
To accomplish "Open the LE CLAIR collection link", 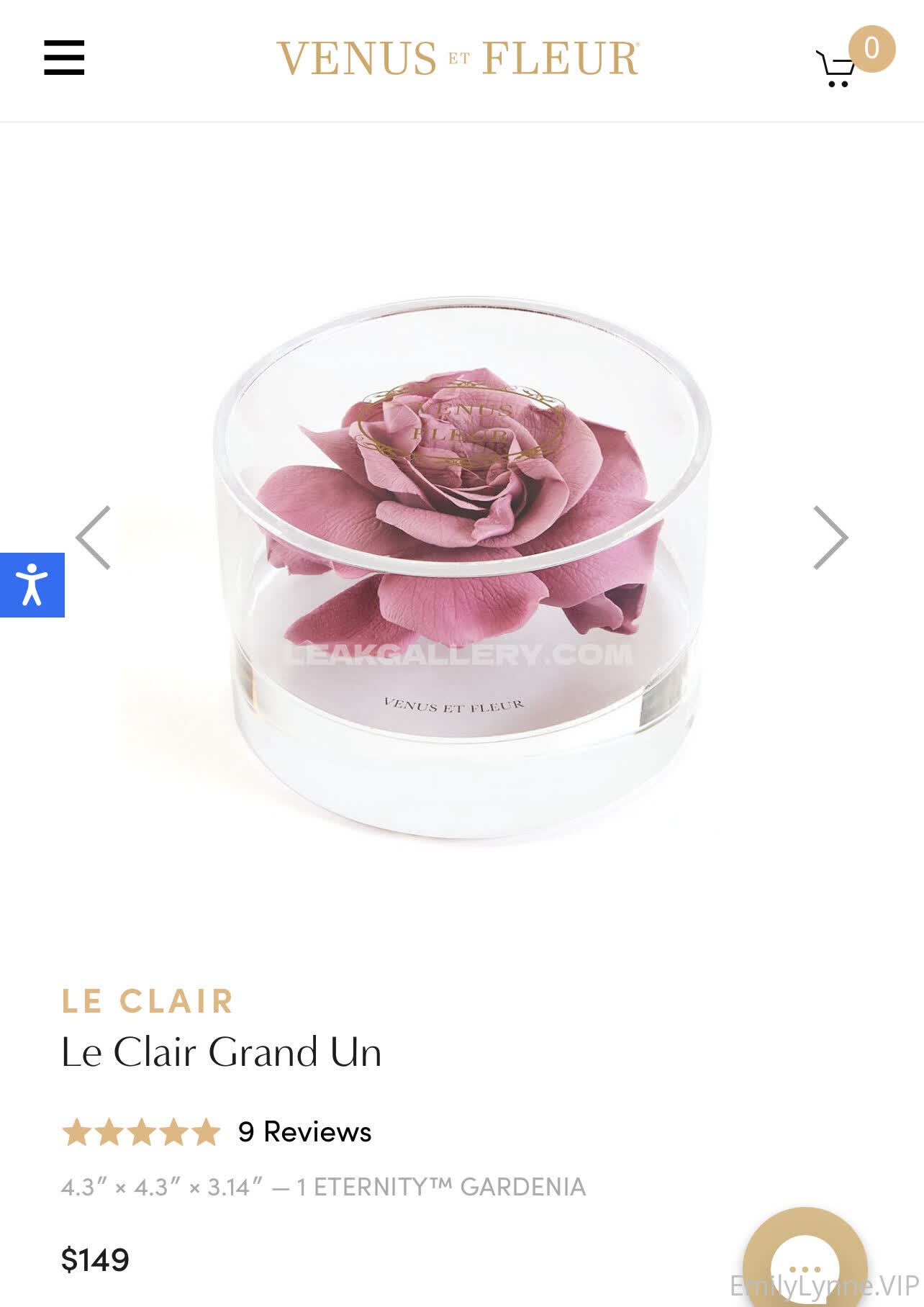I will 148,1001.
